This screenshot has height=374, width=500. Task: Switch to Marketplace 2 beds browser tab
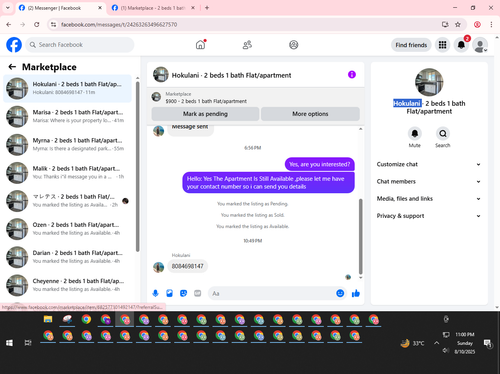(x=153, y=8)
